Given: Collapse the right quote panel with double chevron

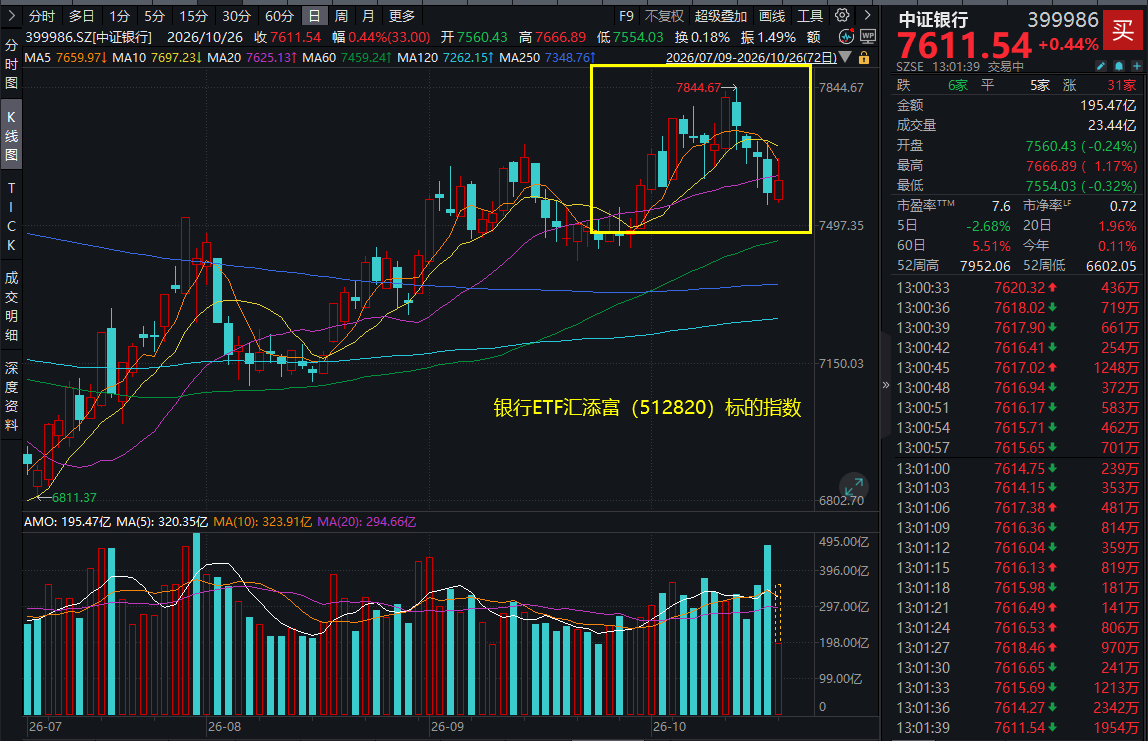Looking at the screenshot, I should [886, 384].
